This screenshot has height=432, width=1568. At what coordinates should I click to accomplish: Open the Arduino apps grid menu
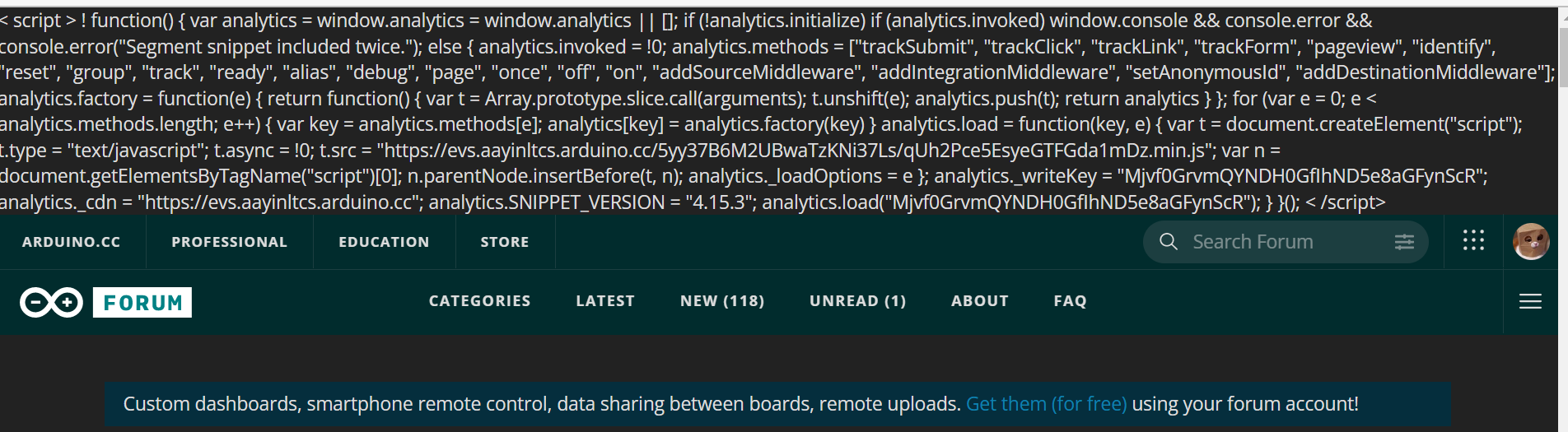1473,240
